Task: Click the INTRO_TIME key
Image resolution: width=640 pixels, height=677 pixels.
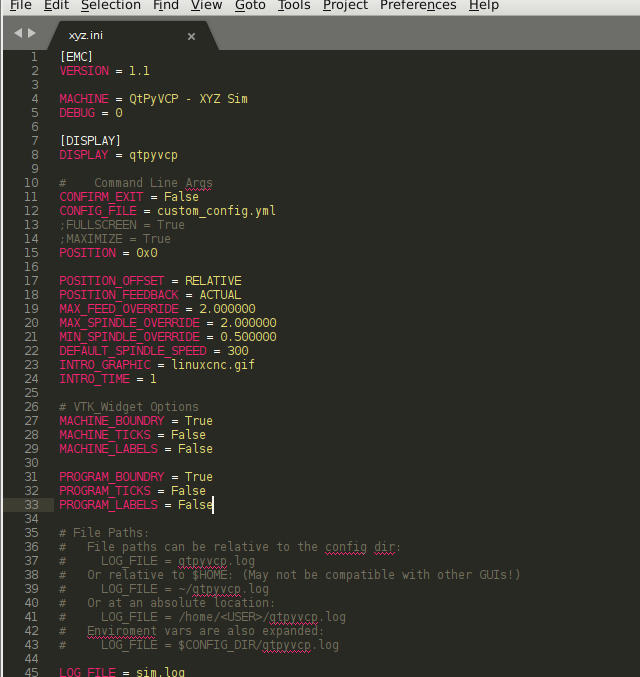Action: coord(94,379)
